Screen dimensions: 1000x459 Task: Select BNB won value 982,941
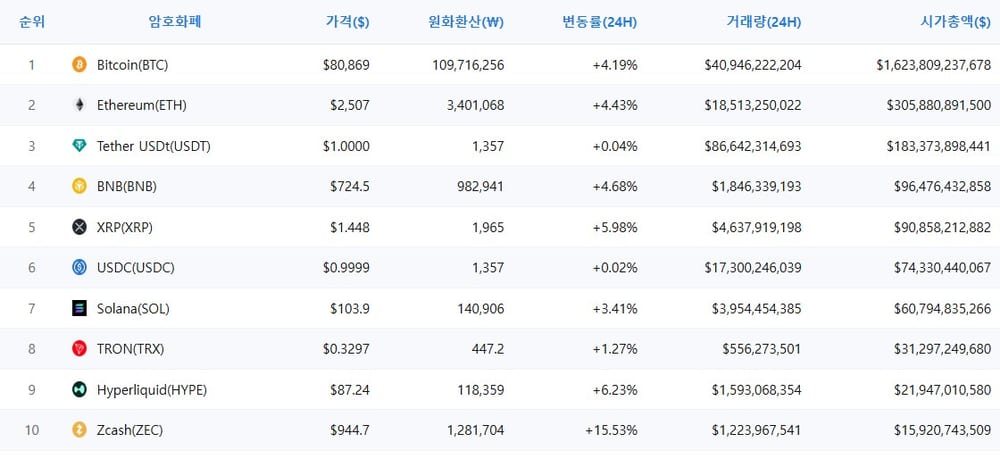[481, 187]
